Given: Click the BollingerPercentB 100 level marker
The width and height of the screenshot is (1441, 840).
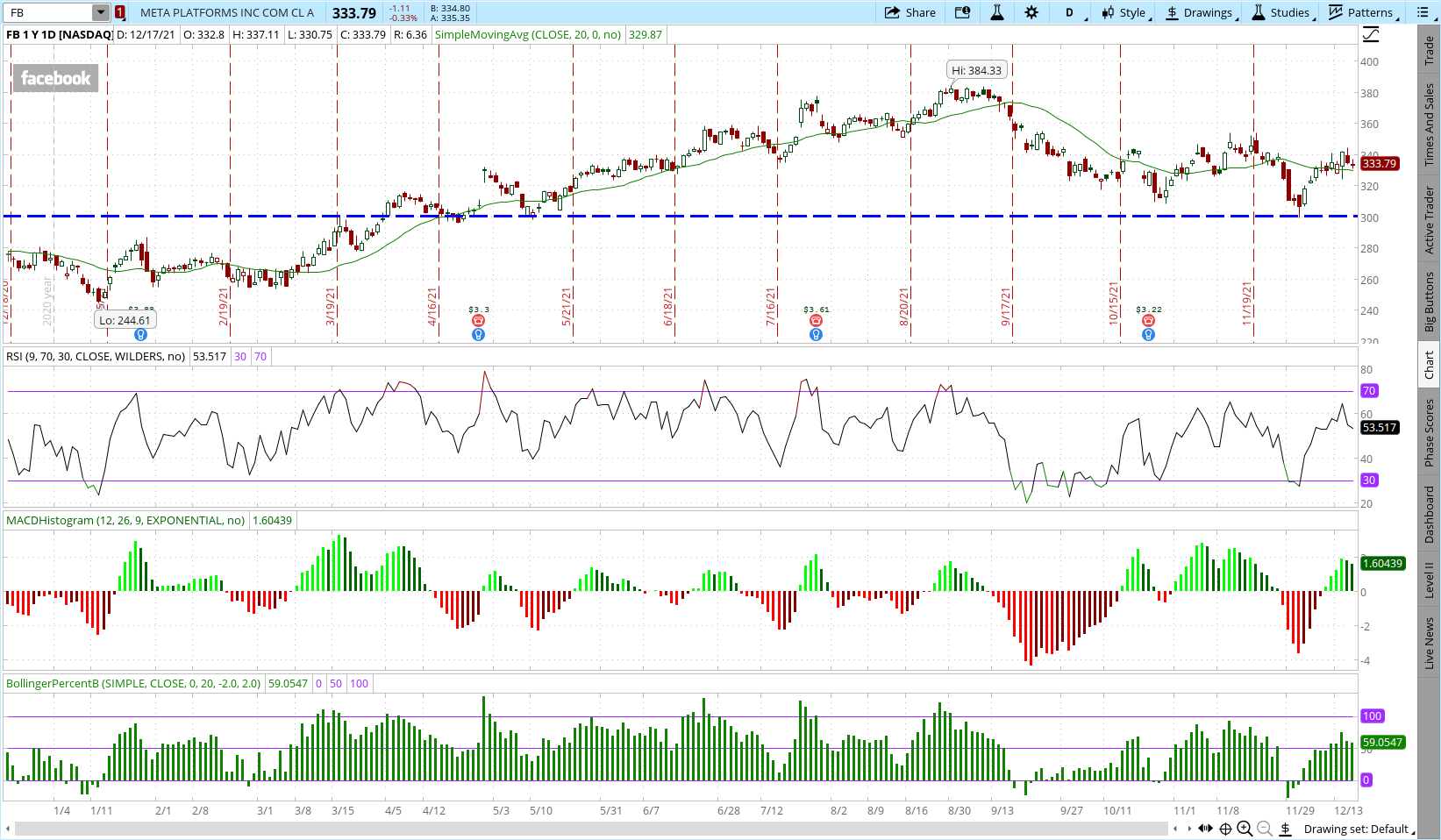Looking at the screenshot, I should pyautogui.click(x=1373, y=716).
